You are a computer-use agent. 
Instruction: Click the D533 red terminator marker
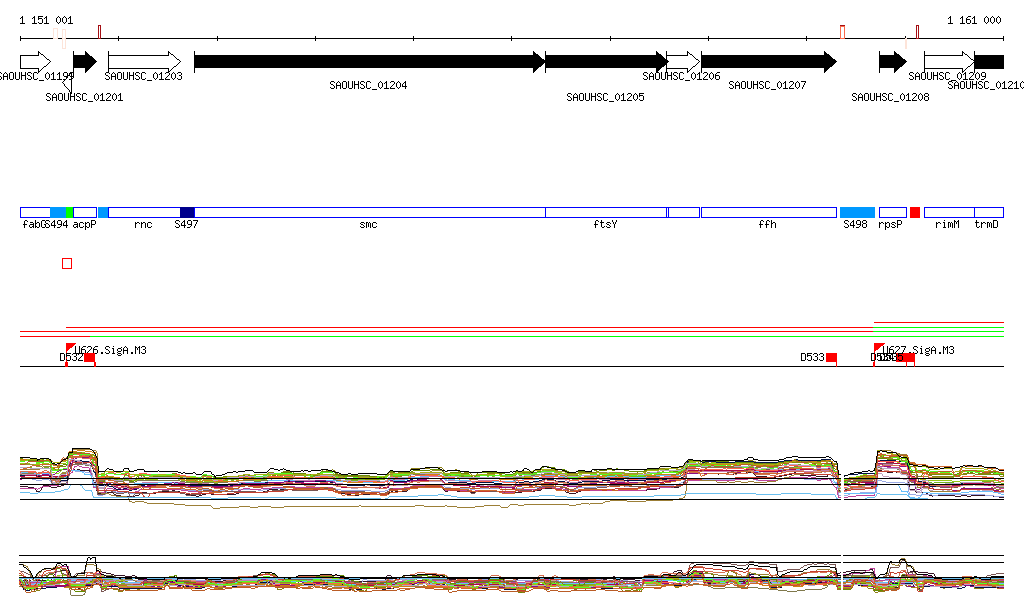831,357
